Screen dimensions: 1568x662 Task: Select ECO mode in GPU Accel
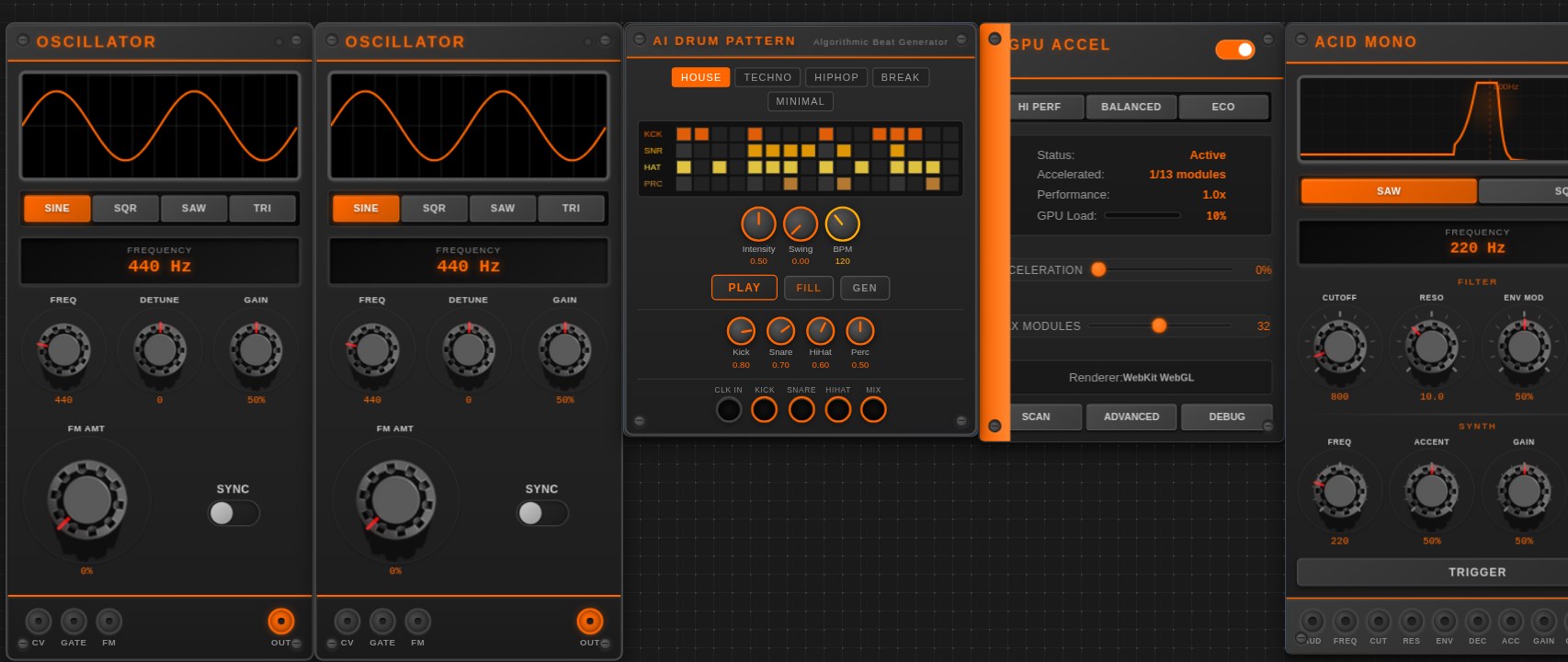[1223, 107]
